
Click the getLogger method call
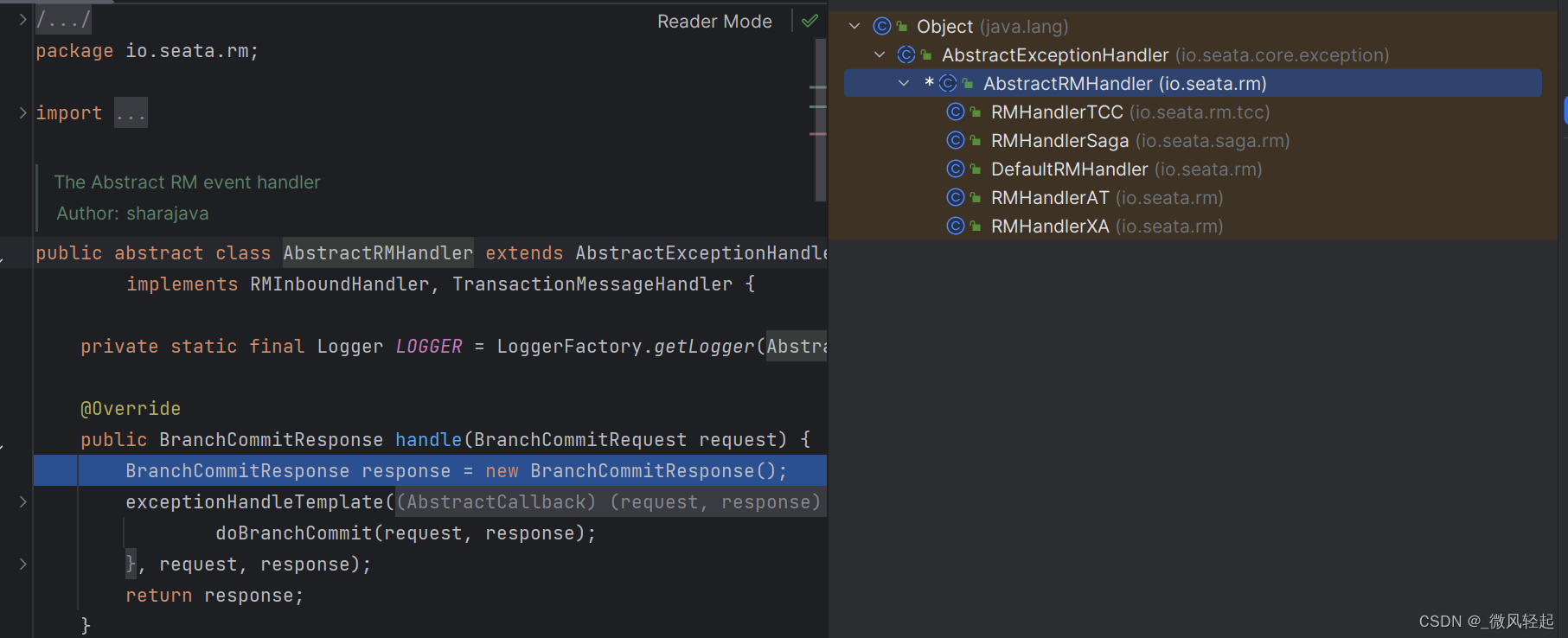click(704, 347)
